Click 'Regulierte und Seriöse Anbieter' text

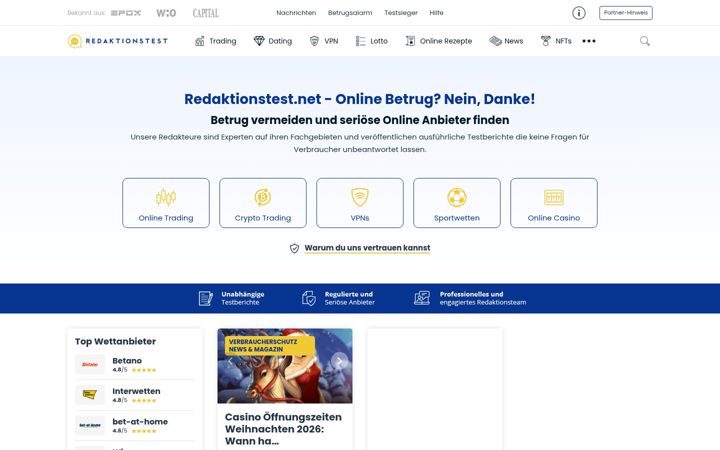point(349,298)
